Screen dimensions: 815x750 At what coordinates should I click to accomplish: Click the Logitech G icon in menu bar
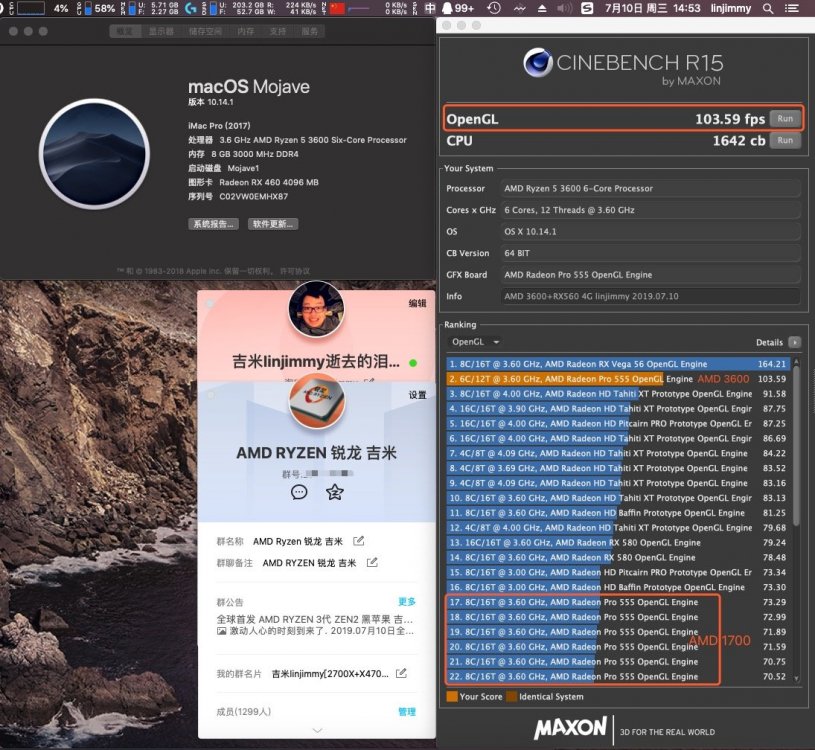[x=191, y=8]
